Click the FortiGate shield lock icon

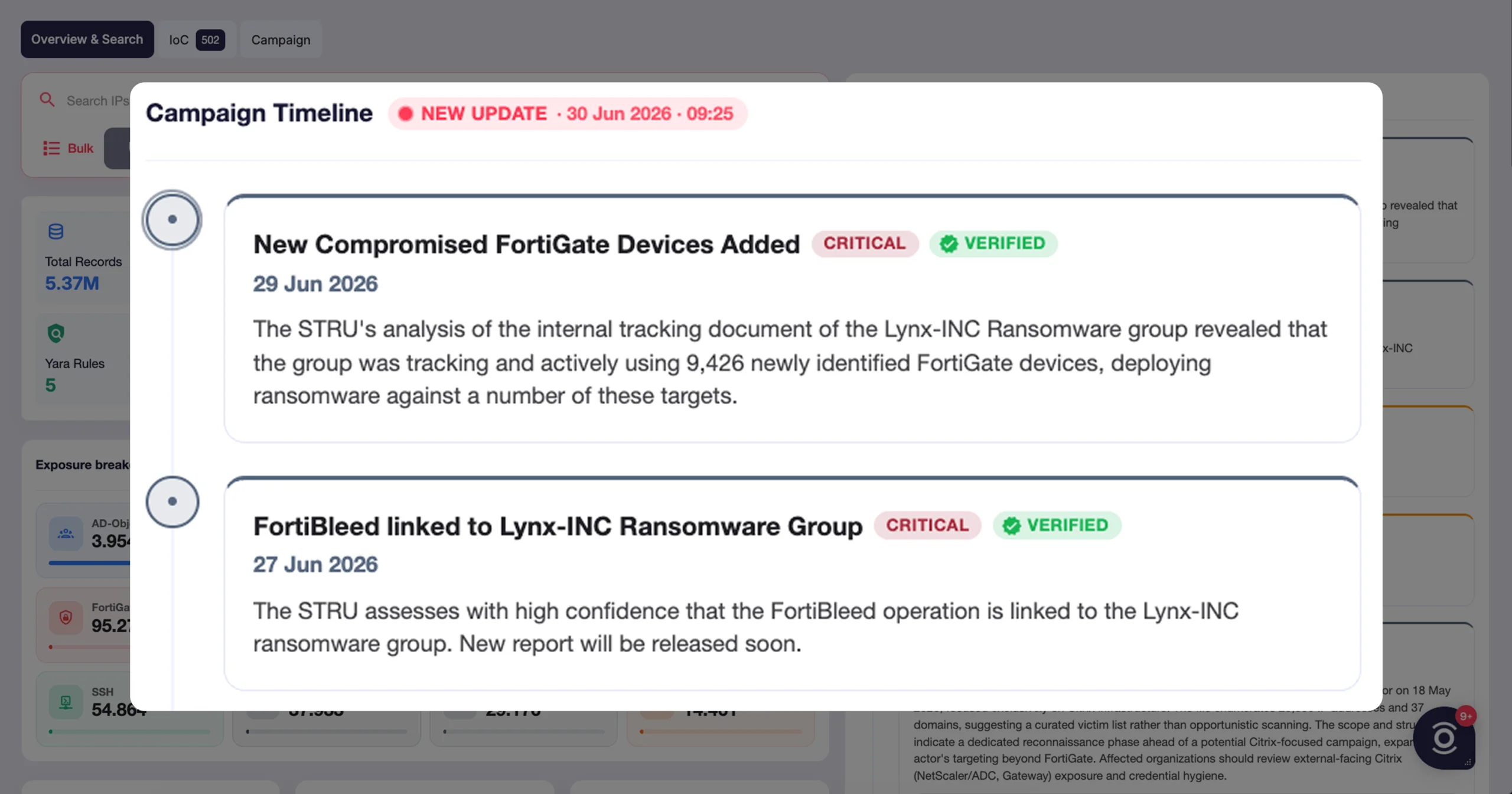[66, 618]
